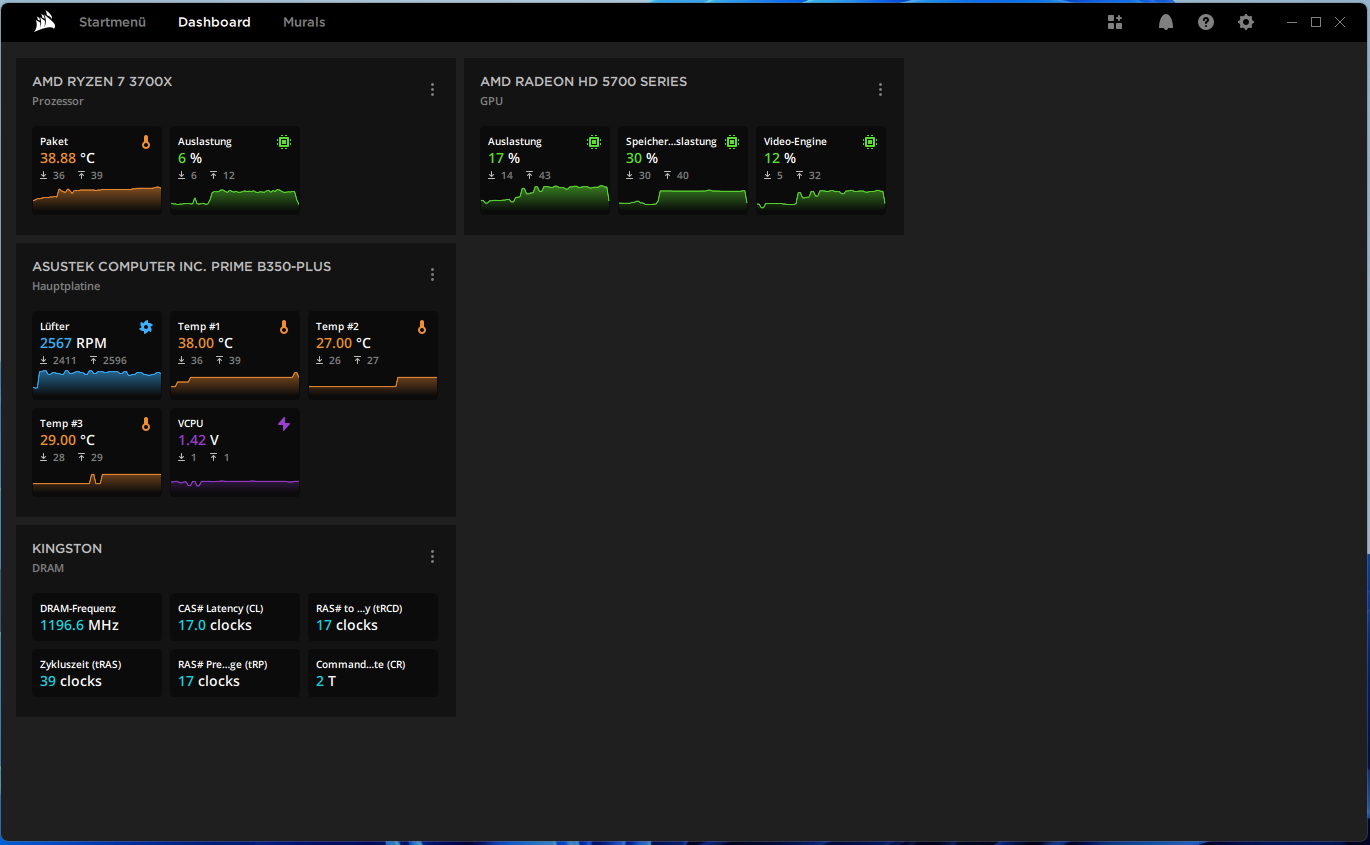This screenshot has height=845, width=1370.
Task: Click the GPU Auslastung usage graph
Action: pos(545,198)
